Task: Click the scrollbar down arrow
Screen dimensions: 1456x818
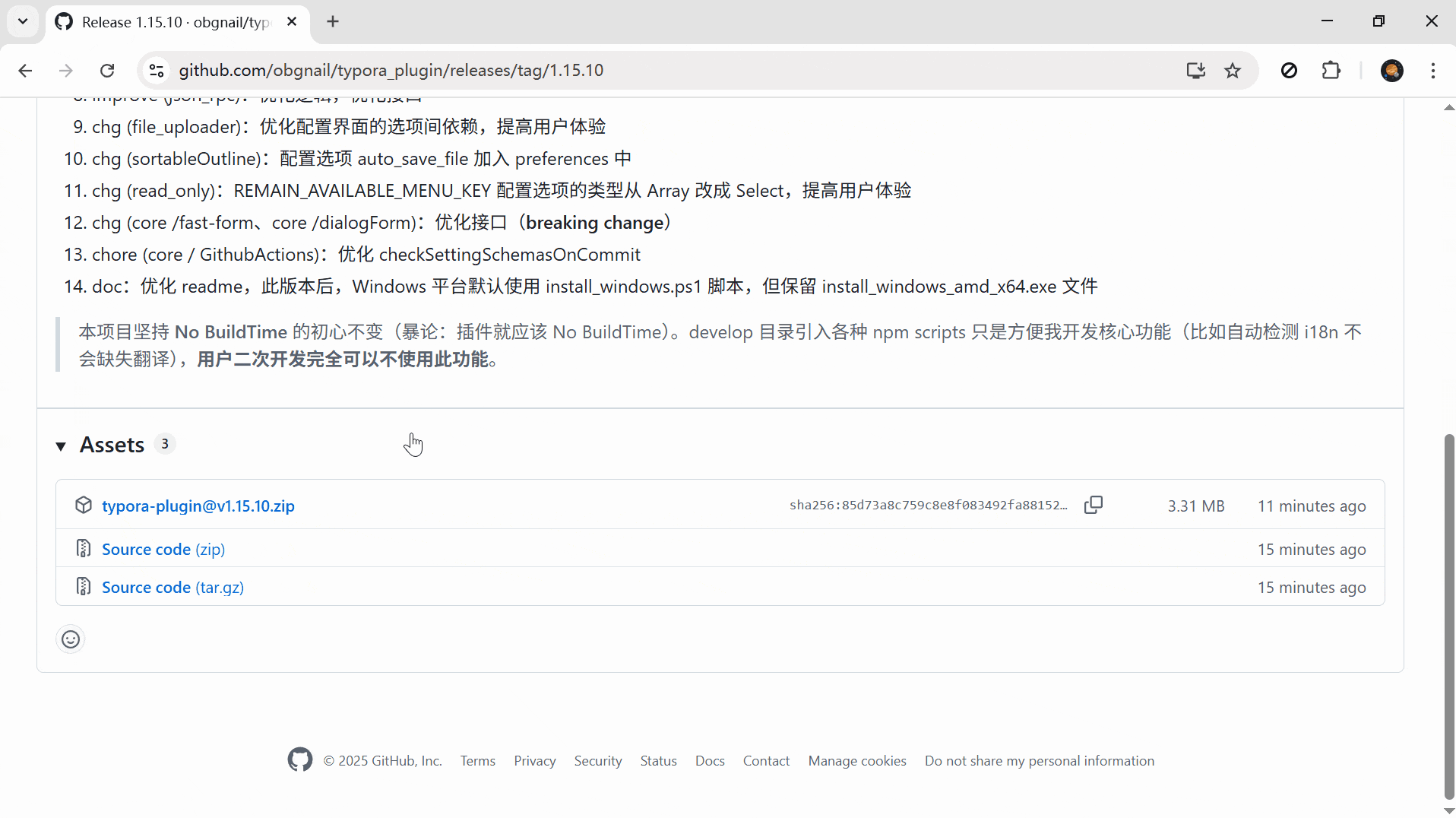Action: coord(1449,810)
